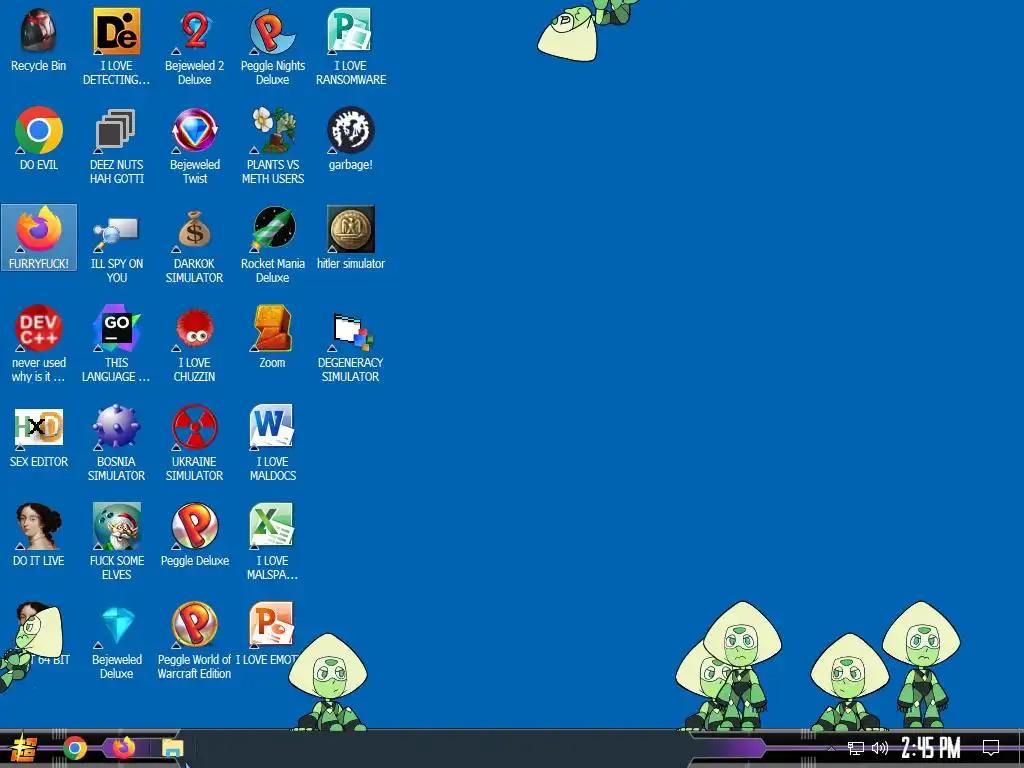Open the Start menu button on taskbar
Viewport: 1024px width, 768px height.
point(22,748)
